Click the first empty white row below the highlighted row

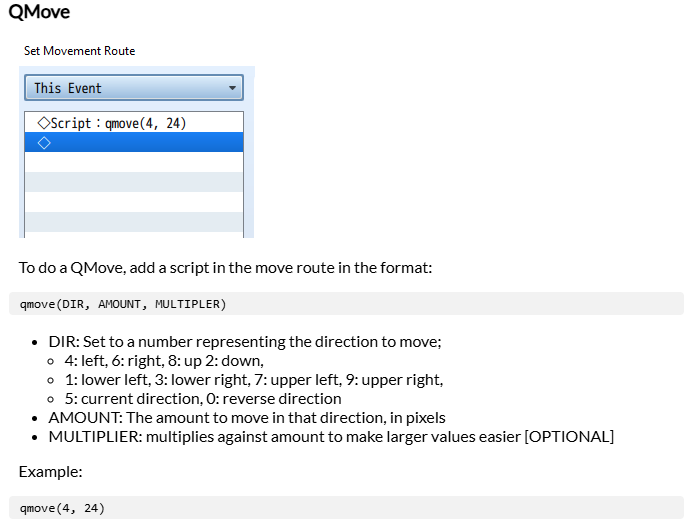pyautogui.click(x=133, y=162)
